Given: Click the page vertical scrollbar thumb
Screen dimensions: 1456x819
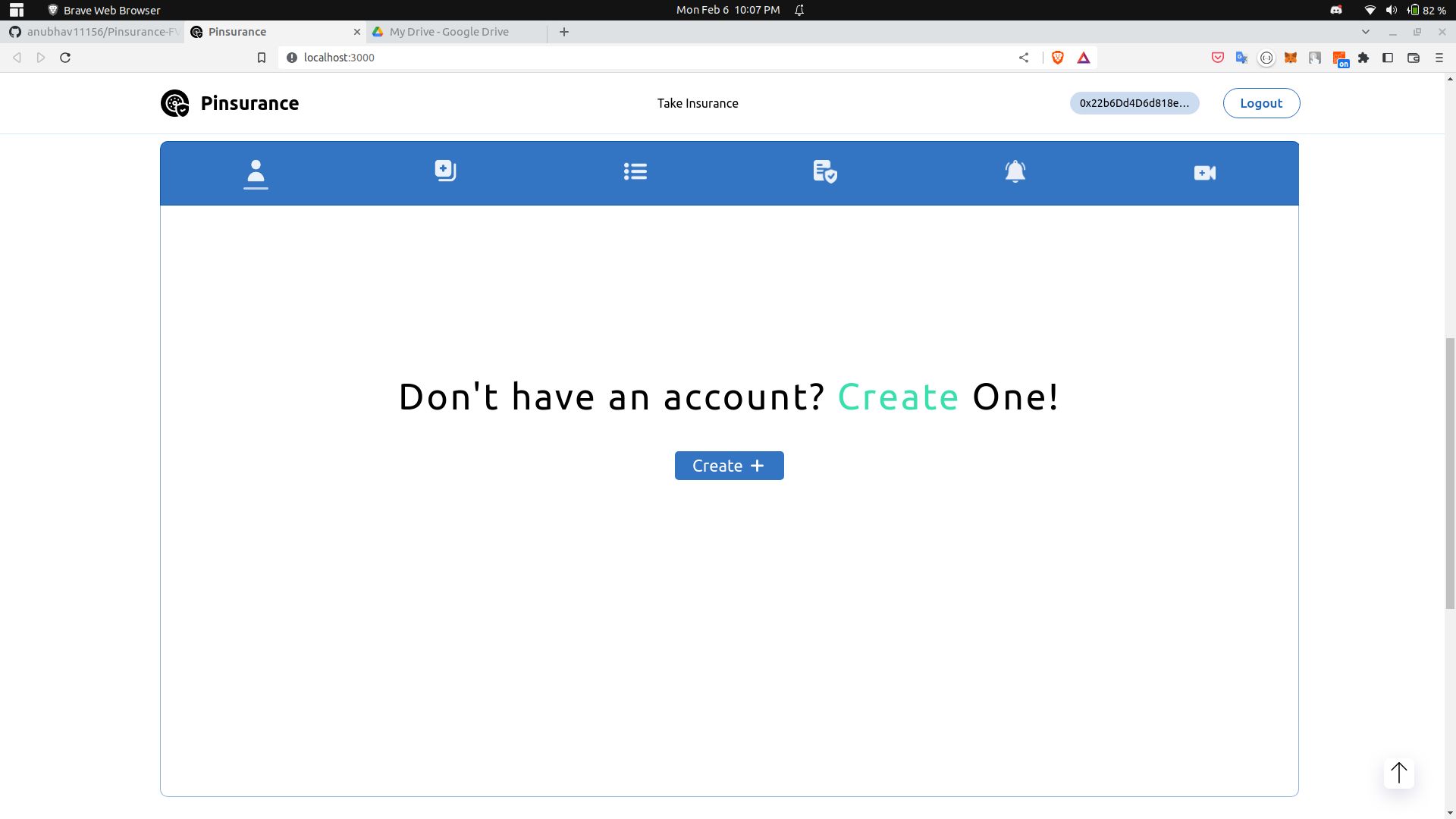Looking at the screenshot, I should click(x=1450, y=472).
